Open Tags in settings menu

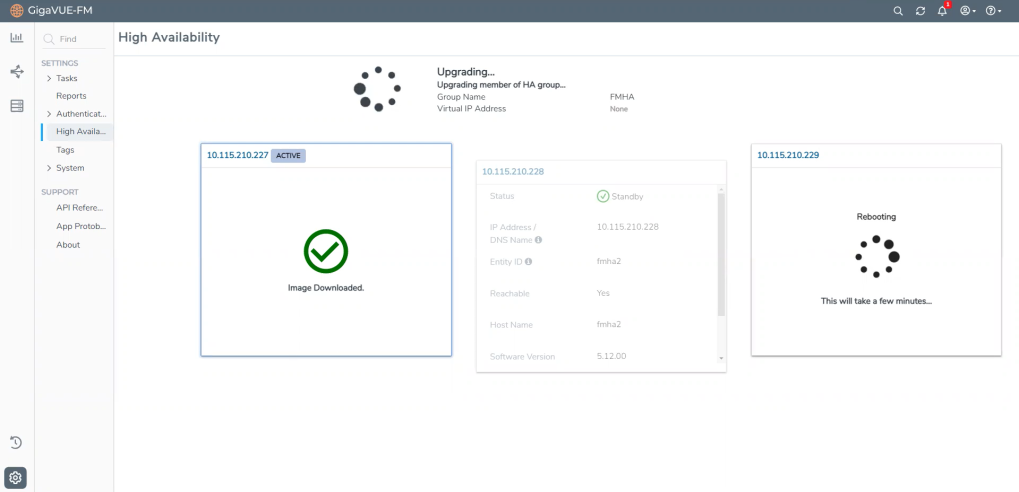point(65,150)
